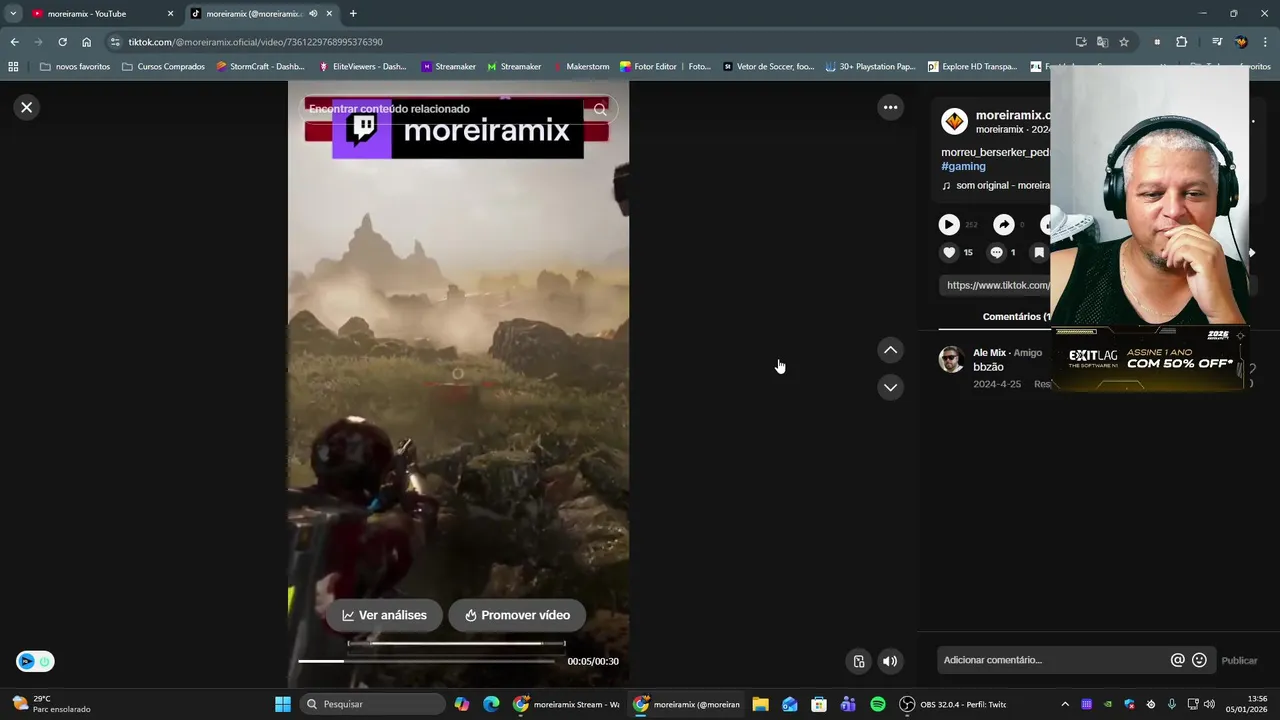Open StormCraft Dashboard bookmark
This screenshot has width=1280, height=720.
click(x=260, y=67)
